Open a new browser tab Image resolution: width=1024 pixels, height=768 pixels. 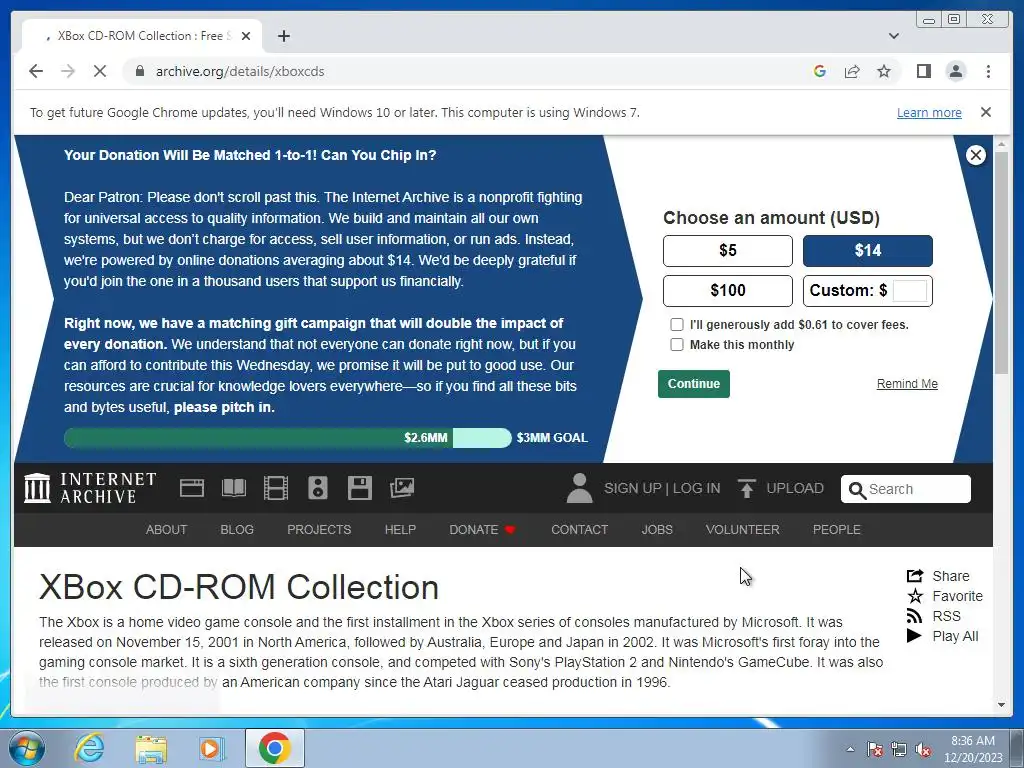point(283,36)
